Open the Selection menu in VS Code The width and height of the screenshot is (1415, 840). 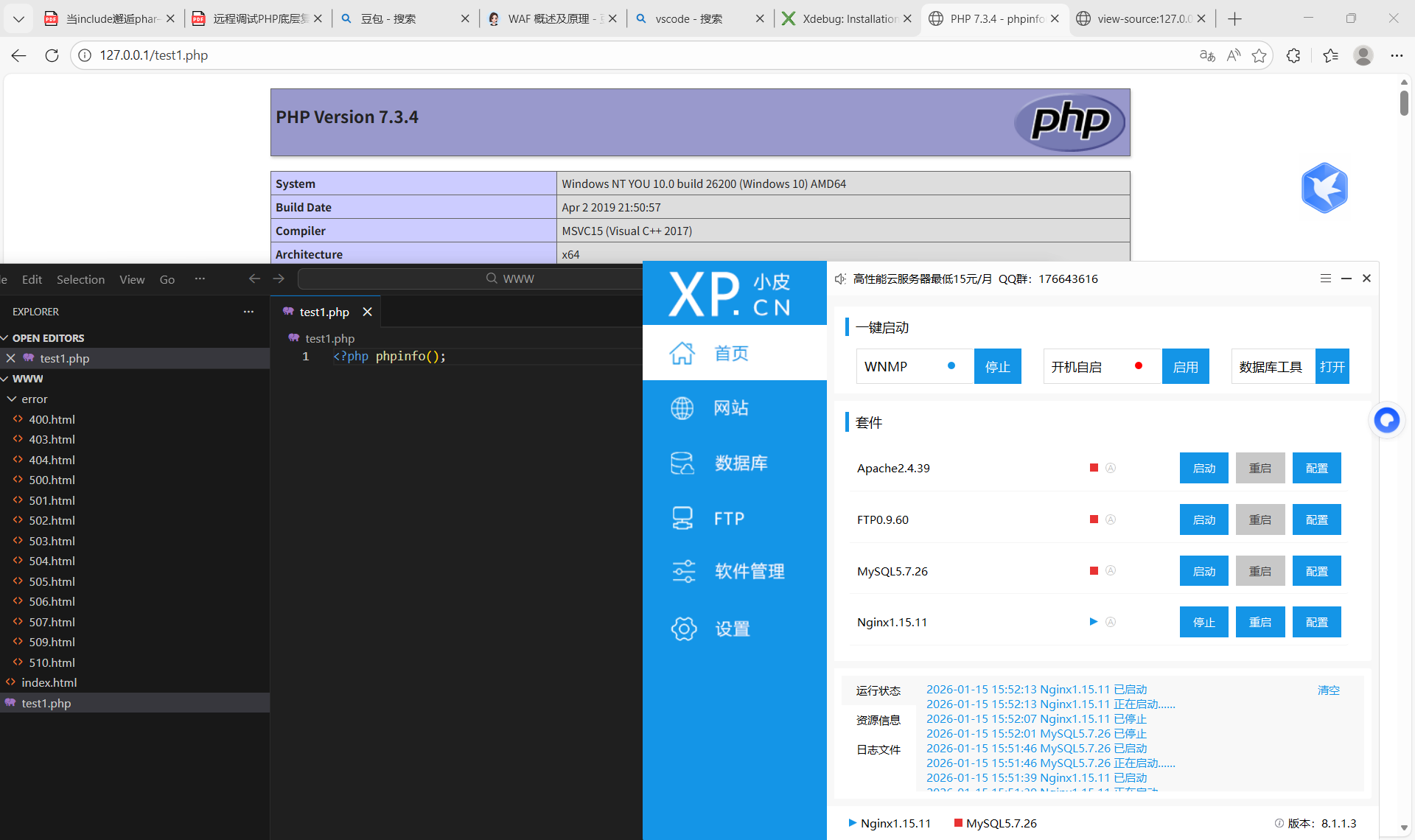point(80,280)
